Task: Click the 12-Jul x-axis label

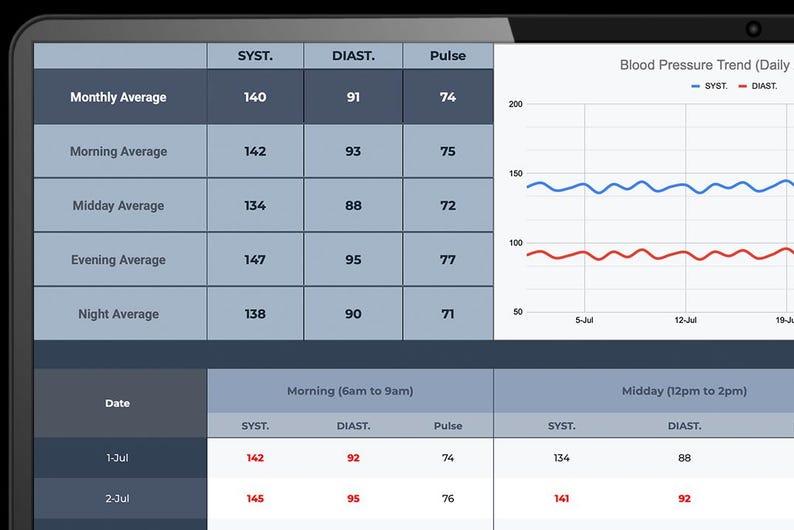Action: [x=686, y=320]
